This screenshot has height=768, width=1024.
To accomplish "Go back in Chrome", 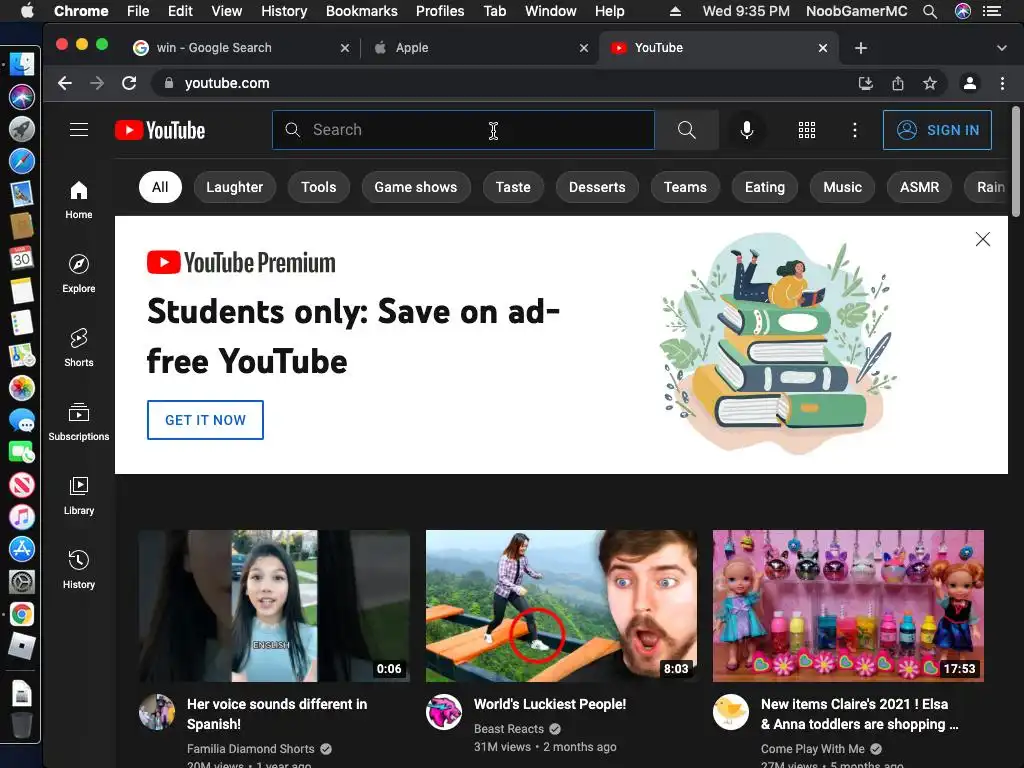I will (x=65, y=83).
